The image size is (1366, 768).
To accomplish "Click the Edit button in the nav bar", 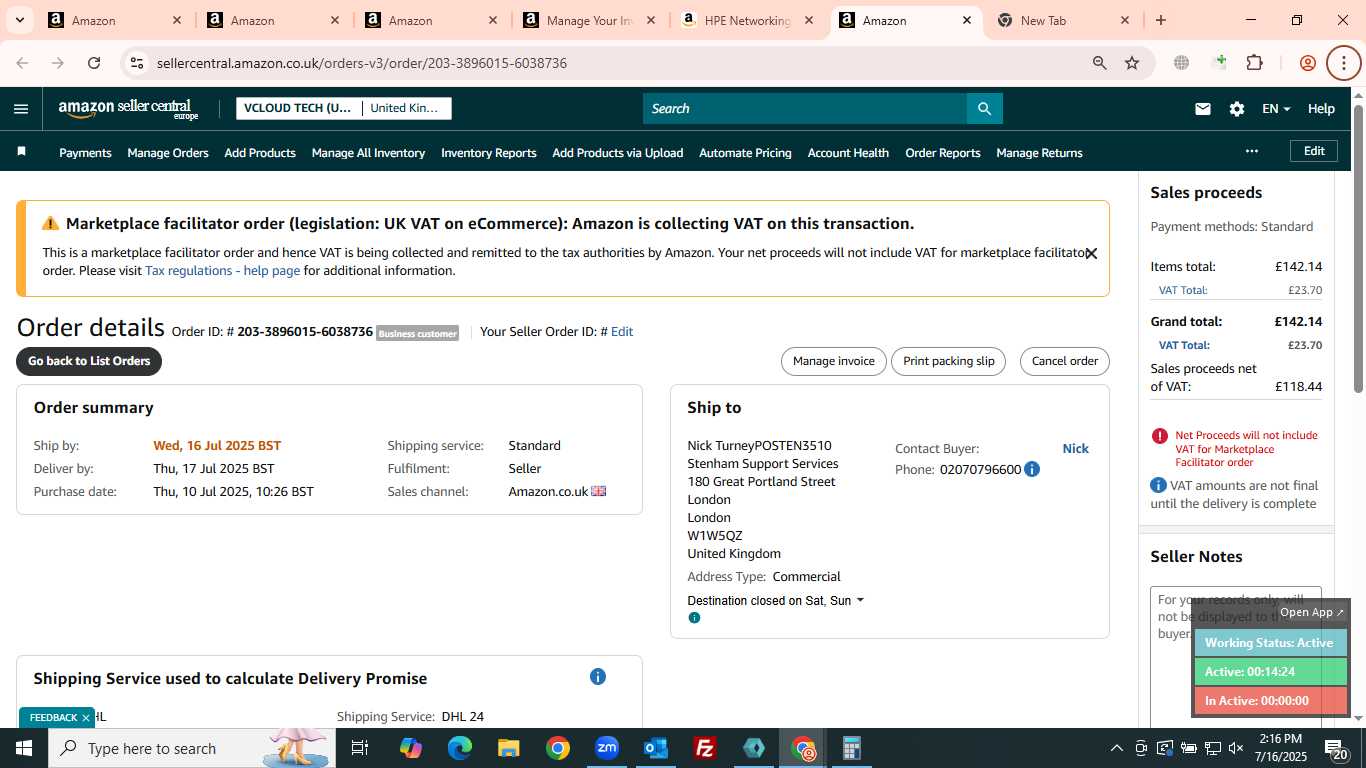I will (x=1314, y=151).
